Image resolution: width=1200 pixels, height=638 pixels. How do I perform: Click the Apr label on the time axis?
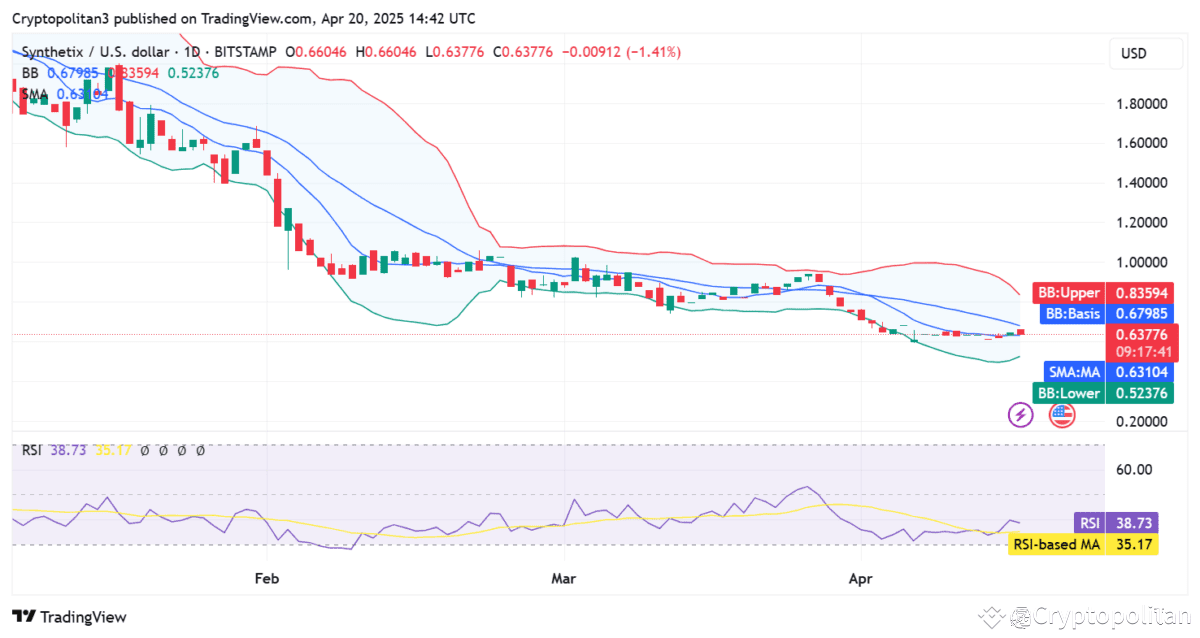tap(860, 578)
